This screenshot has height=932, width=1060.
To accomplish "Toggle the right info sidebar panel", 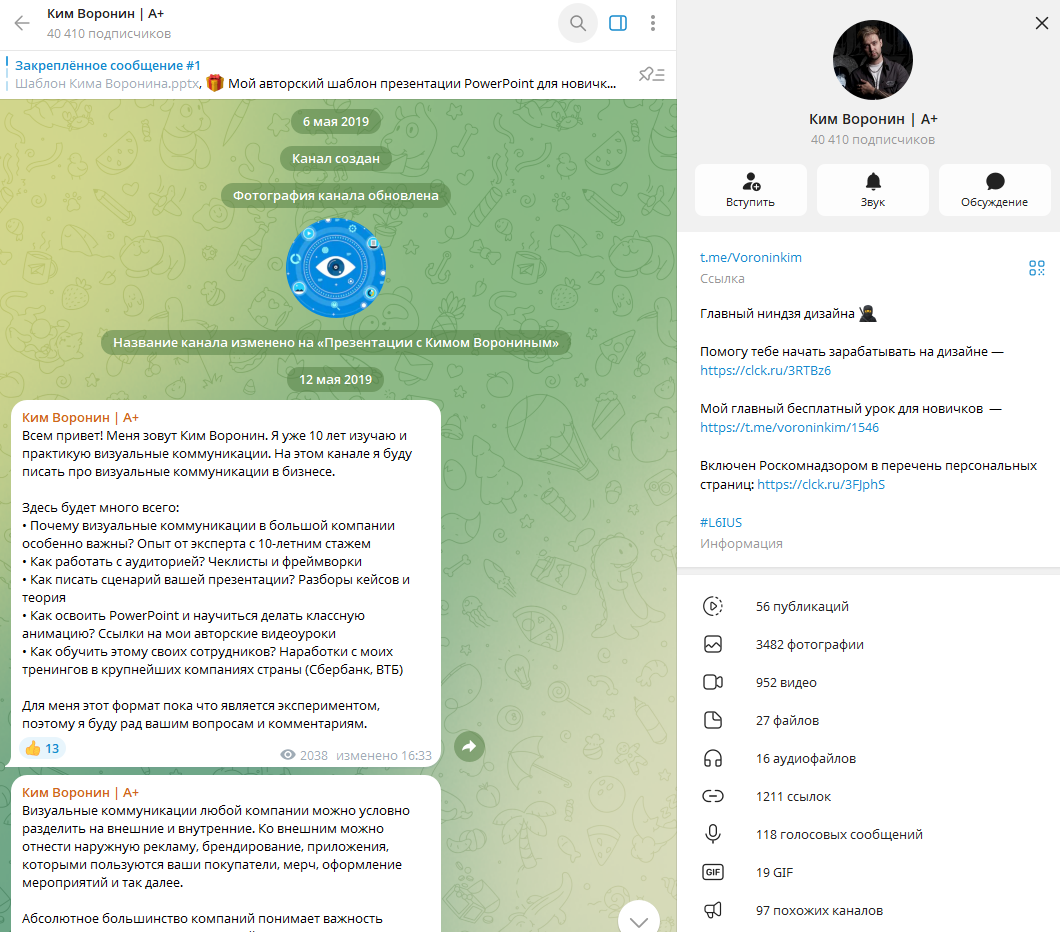I will (x=618, y=23).
